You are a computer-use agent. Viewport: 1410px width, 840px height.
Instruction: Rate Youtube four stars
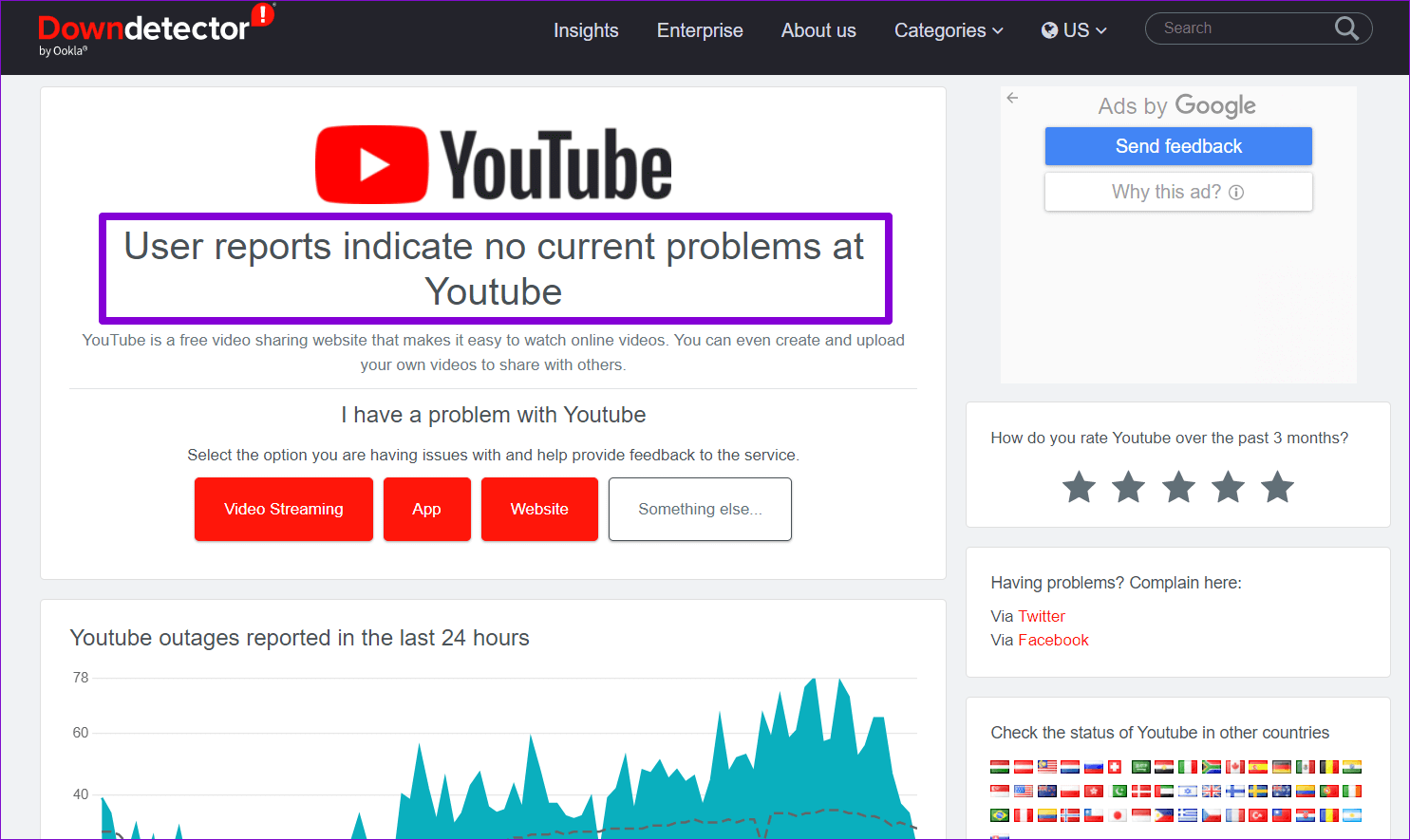click(1228, 487)
